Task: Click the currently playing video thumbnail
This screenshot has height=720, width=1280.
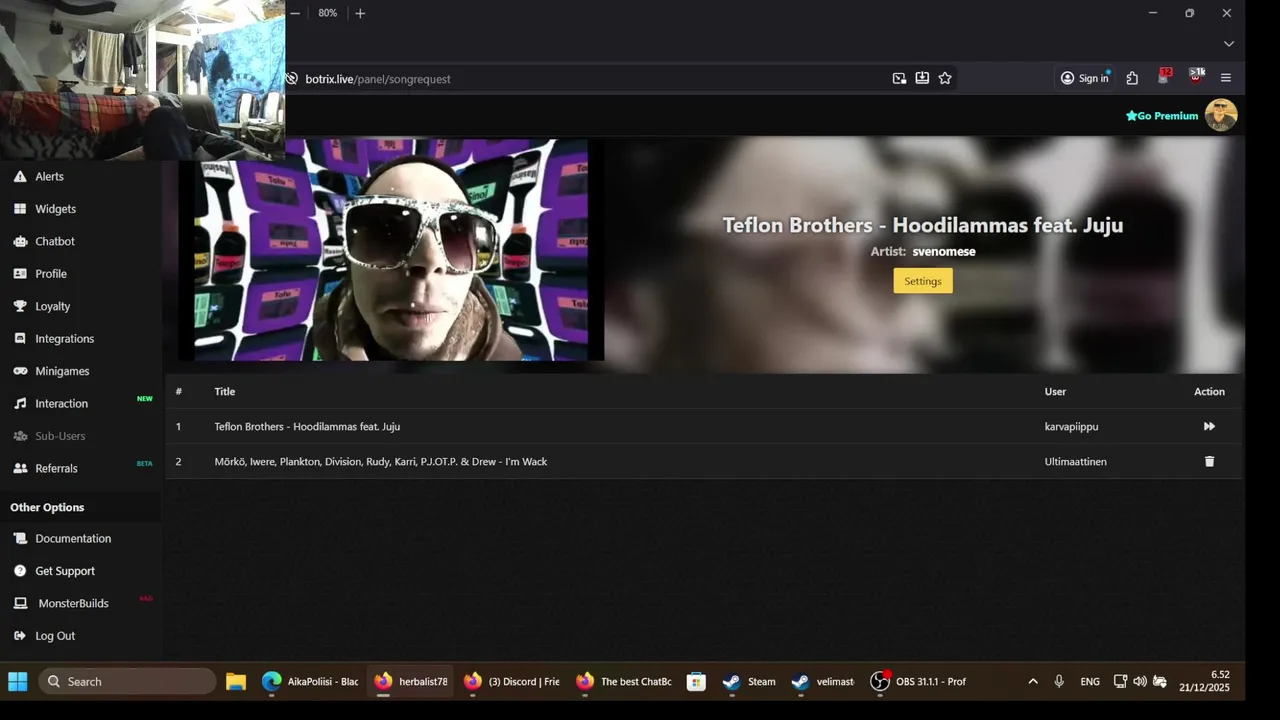Action: point(391,250)
